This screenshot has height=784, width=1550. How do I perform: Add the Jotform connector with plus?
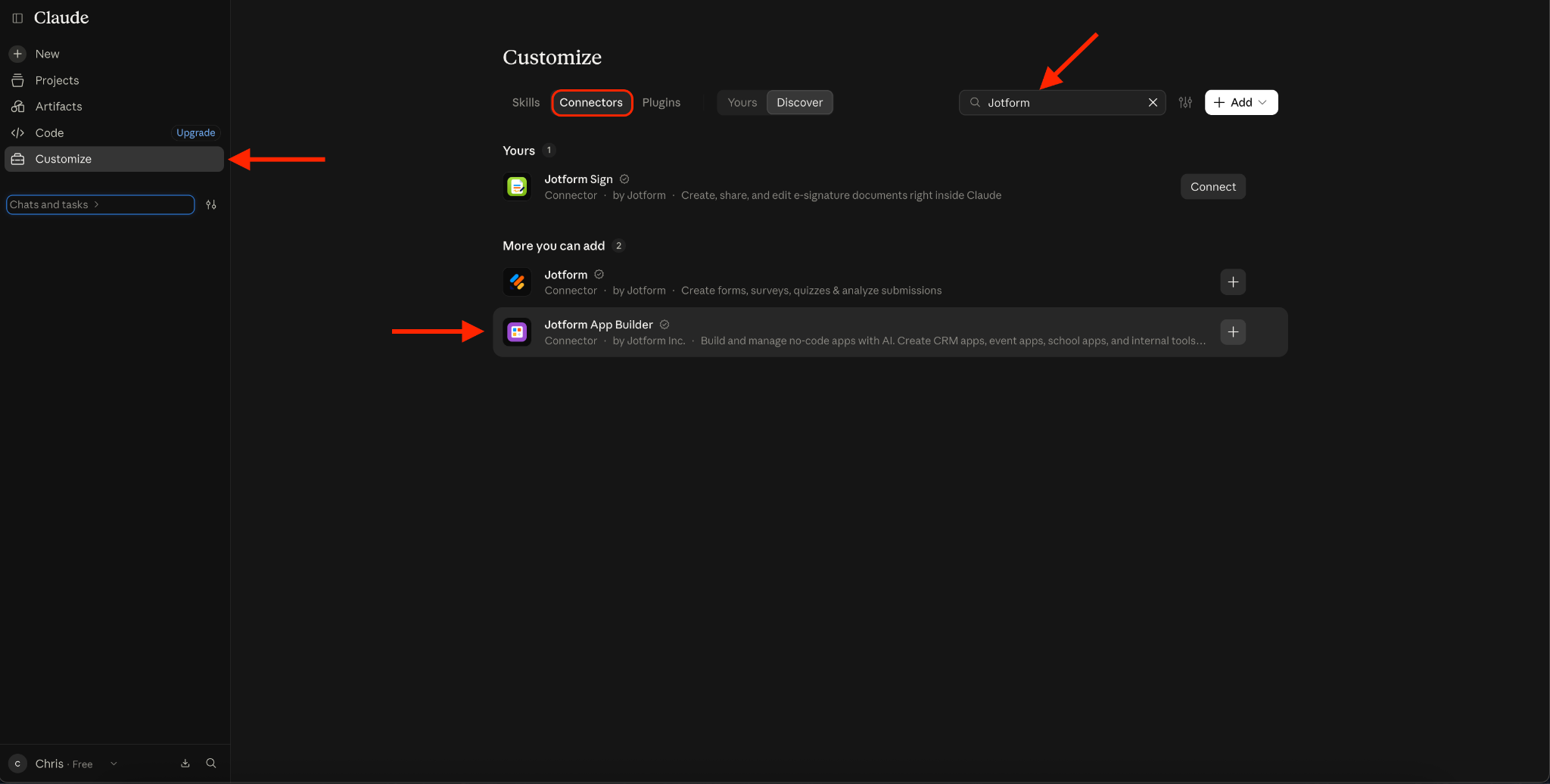[x=1233, y=282]
